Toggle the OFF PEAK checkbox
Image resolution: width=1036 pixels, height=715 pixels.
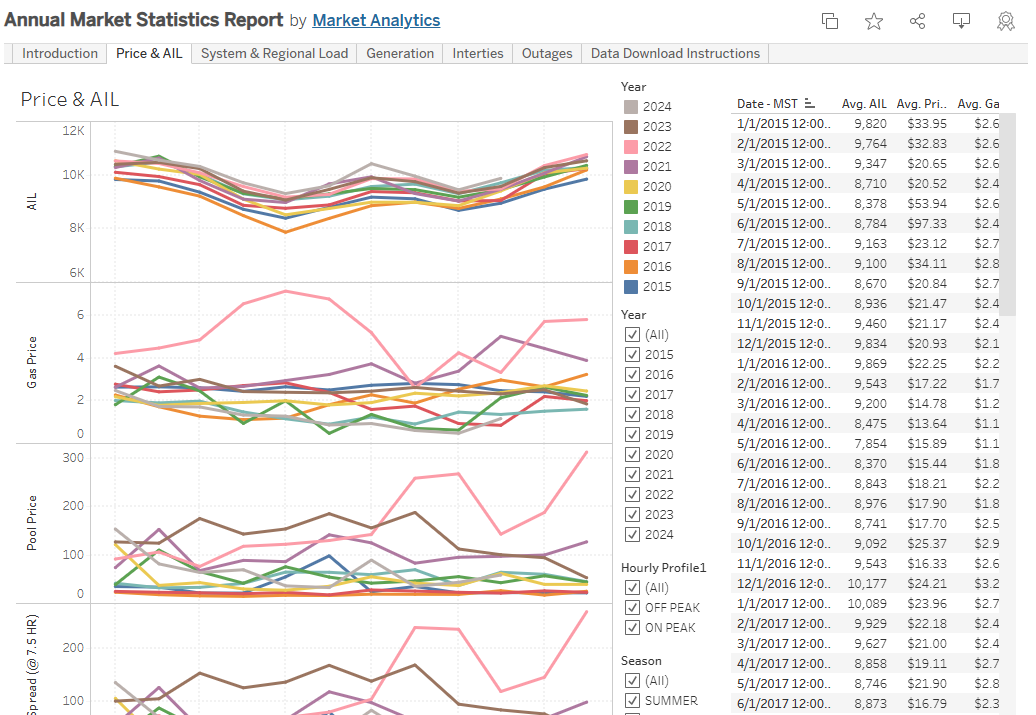coord(632,607)
